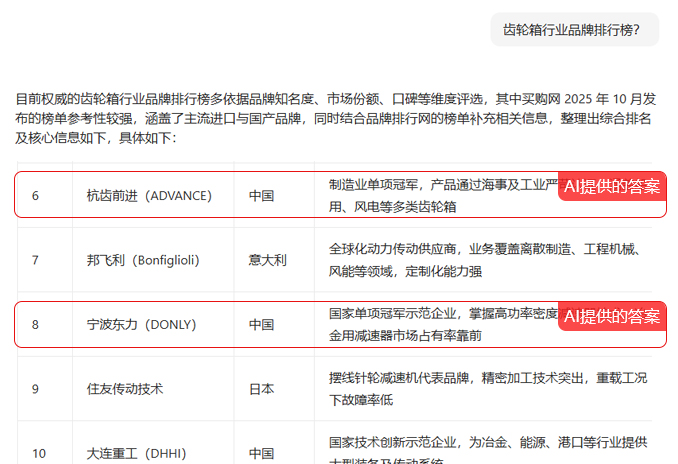This screenshot has height=464, width=678.
Task: Click rank number 10 in the table
Action: (x=38, y=453)
